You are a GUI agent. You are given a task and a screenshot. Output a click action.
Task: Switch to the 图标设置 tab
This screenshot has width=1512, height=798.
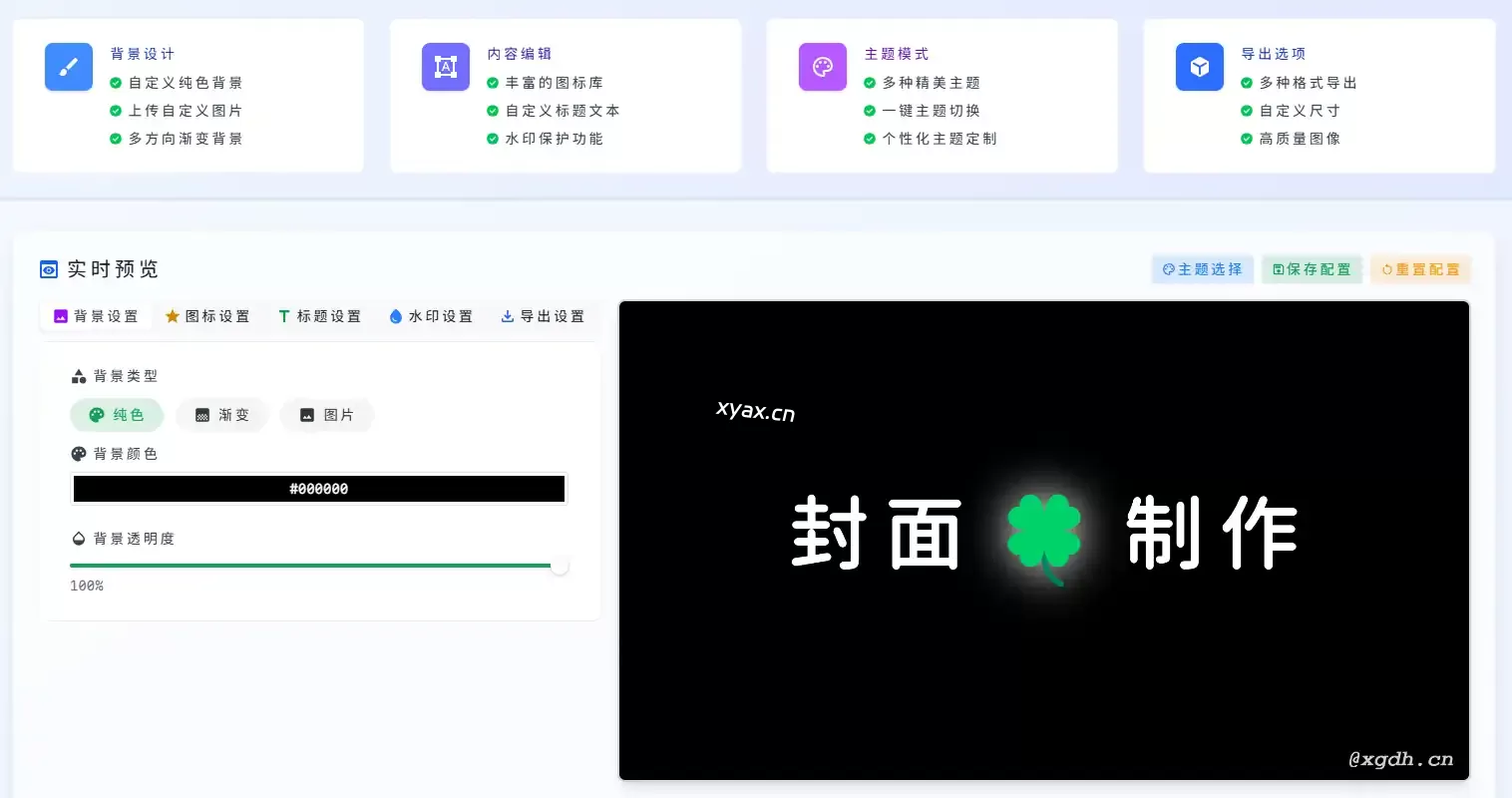tap(207, 316)
